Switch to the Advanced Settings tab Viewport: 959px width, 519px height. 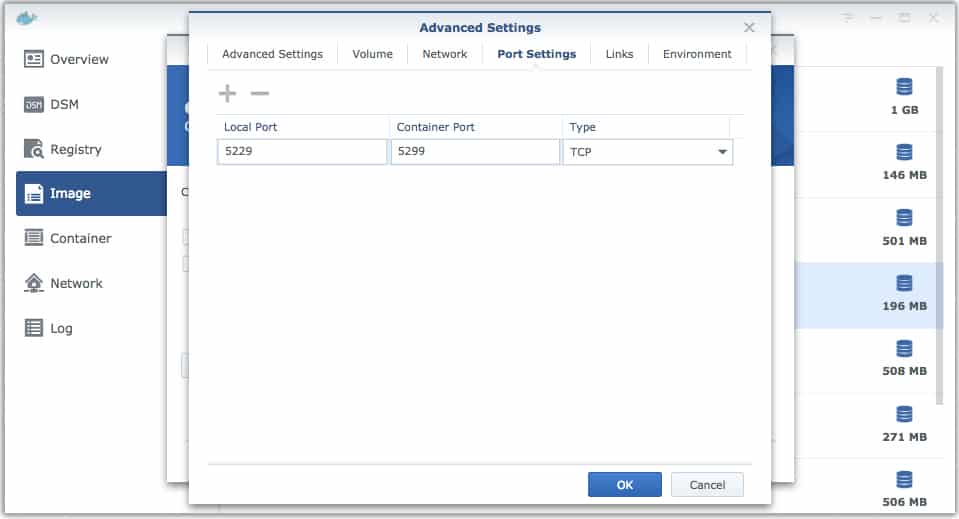coord(272,54)
